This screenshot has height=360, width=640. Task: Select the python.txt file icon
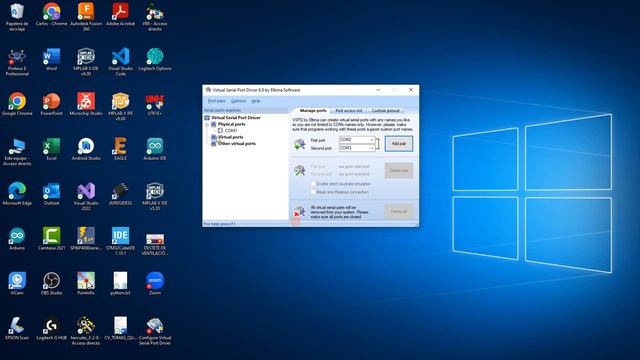point(120,284)
